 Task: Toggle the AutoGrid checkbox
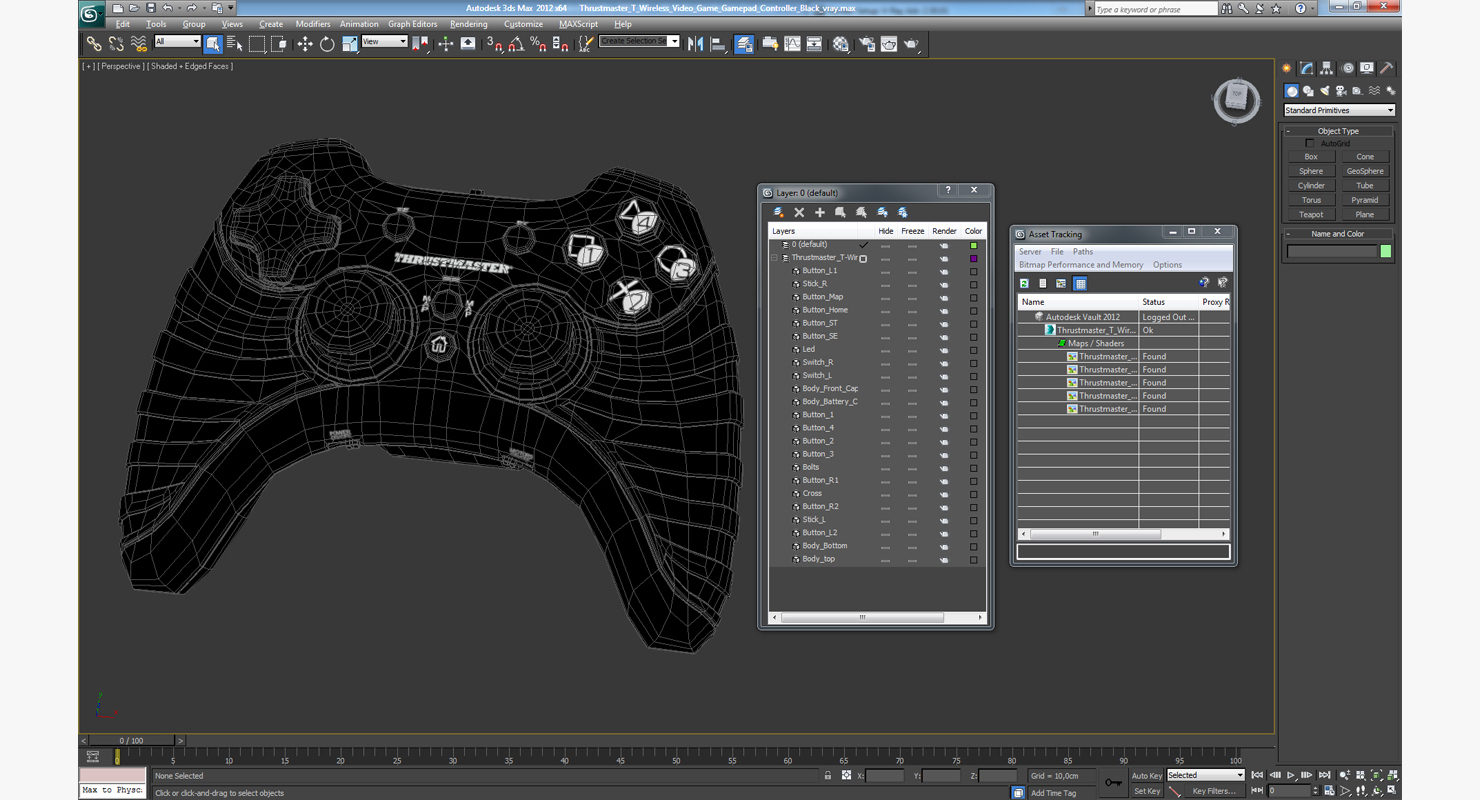click(x=1310, y=143)
